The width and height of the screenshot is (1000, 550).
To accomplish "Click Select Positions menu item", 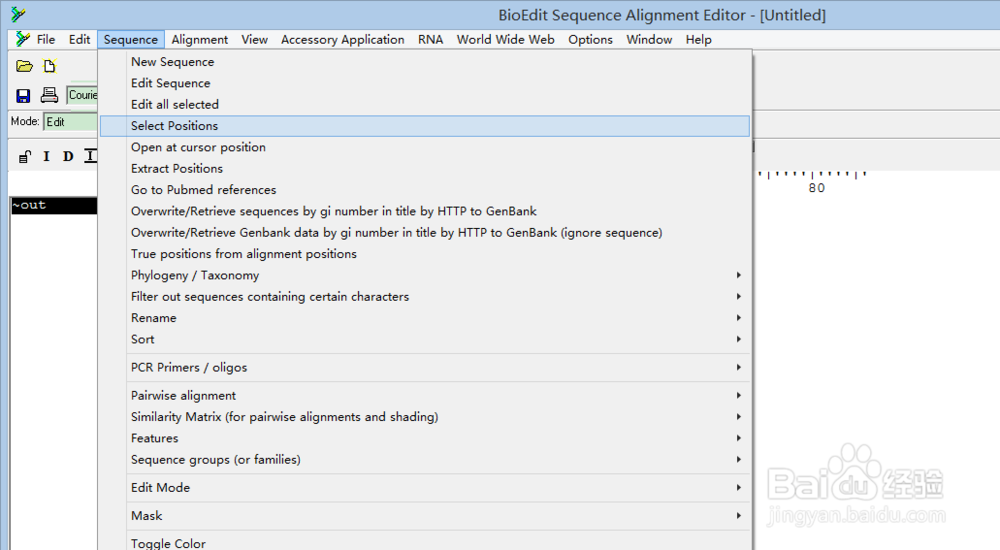I will pos(425,126).
